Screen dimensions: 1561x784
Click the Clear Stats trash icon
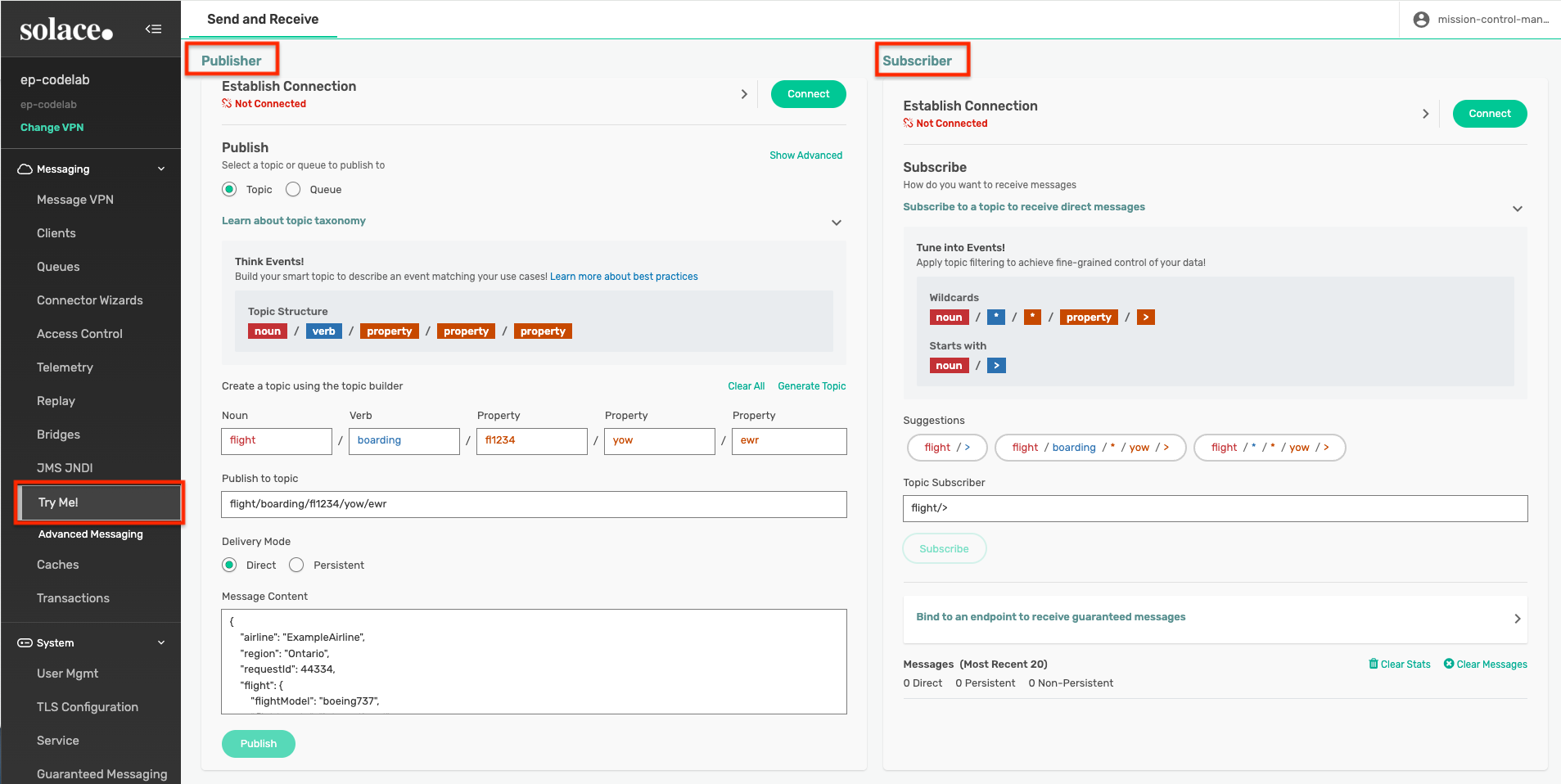click(x=1374, y=664)
